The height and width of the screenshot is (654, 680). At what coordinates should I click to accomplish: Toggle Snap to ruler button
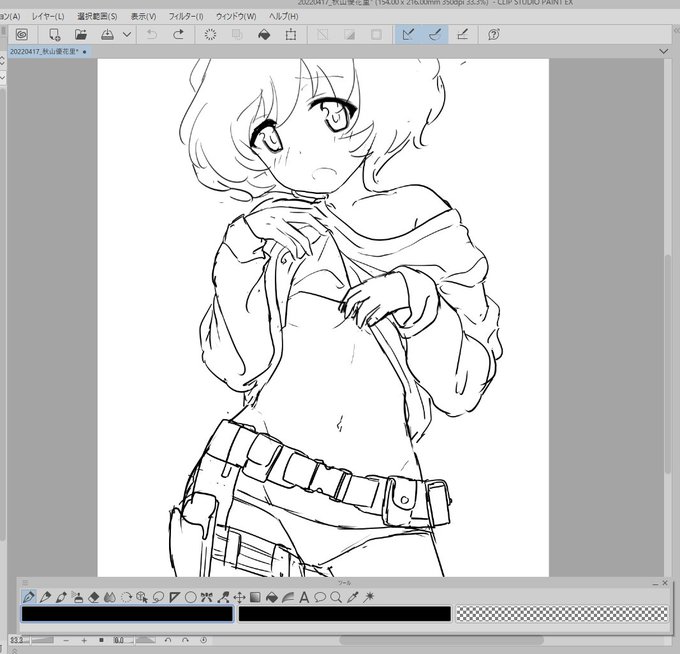(409, 34)
